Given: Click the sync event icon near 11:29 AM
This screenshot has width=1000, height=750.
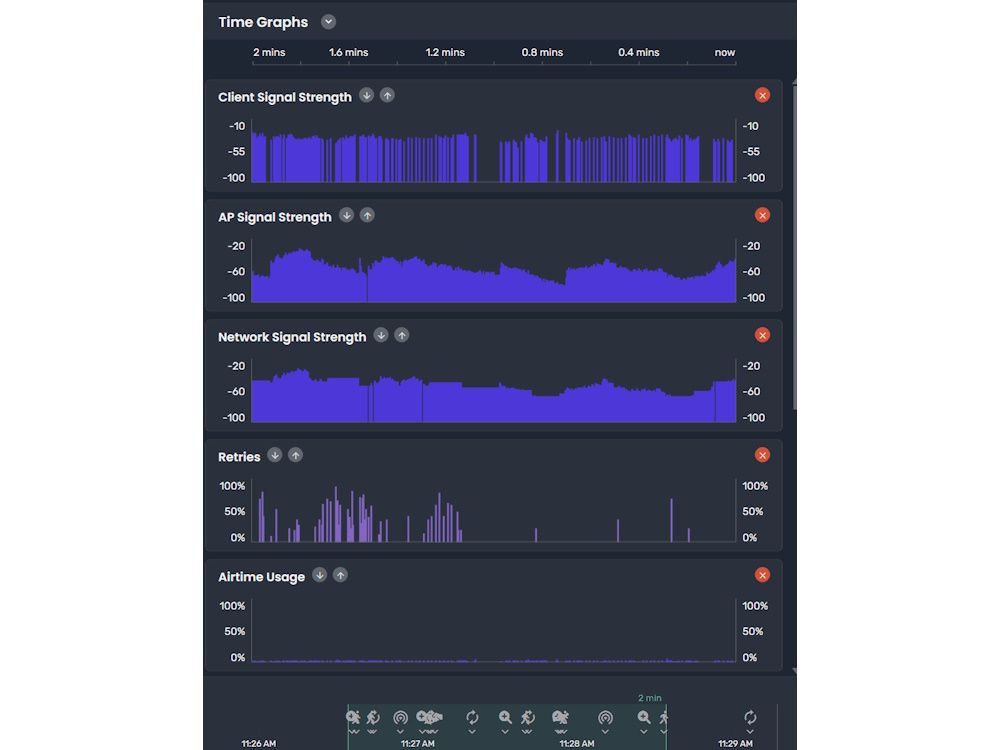Looking at the screenshot, I should 750,717.
